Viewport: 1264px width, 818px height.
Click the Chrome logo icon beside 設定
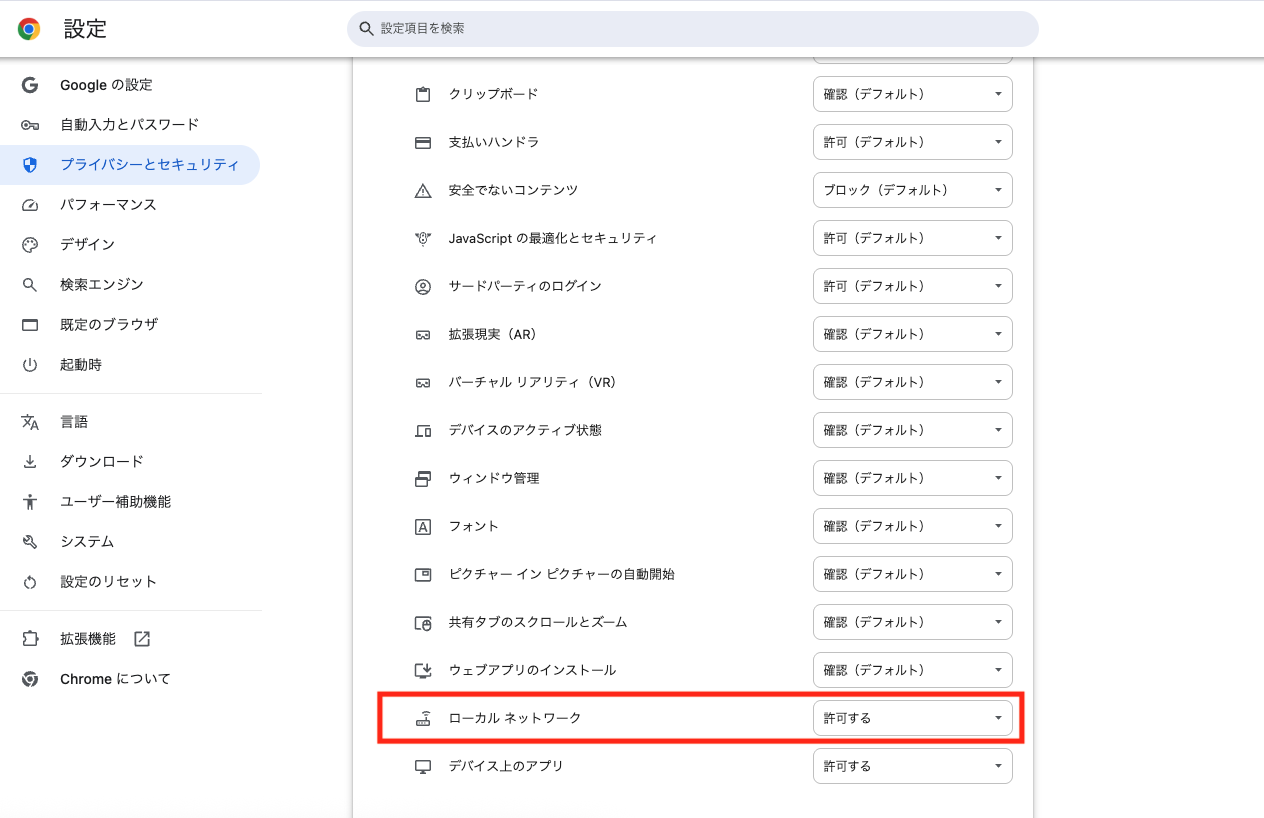click(x=29, y=29)
